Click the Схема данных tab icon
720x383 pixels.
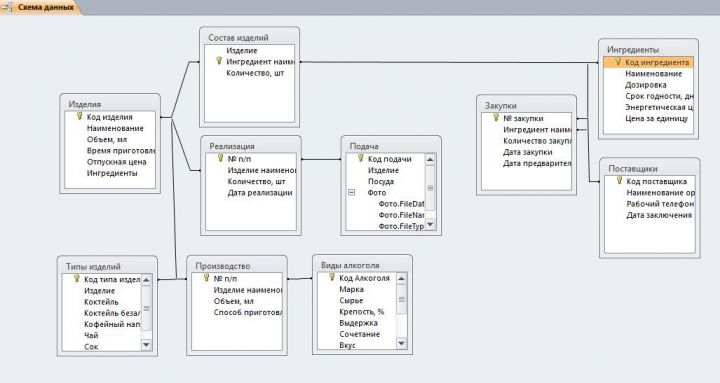tap(7, 7)
